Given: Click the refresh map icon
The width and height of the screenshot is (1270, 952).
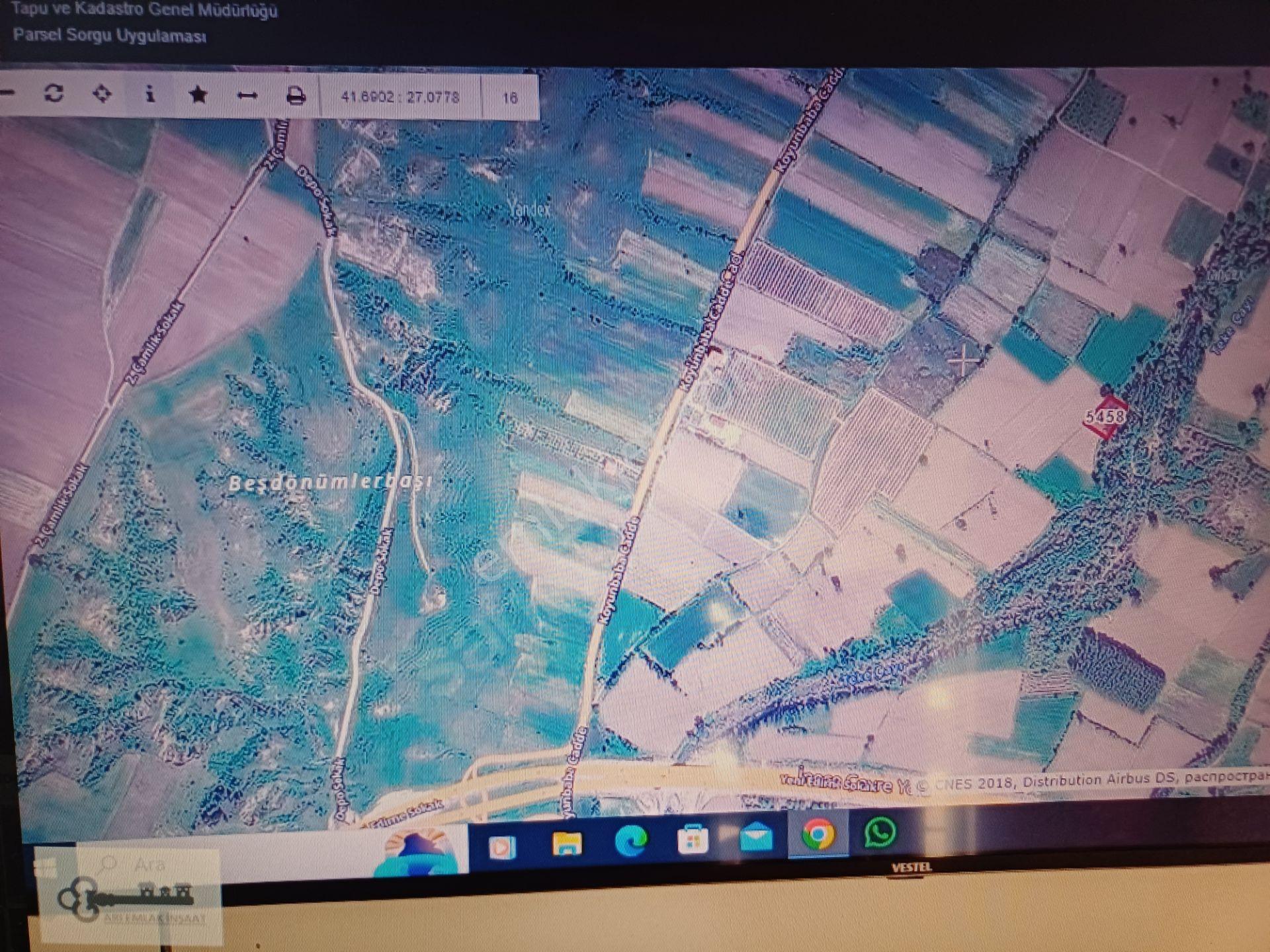Looking at the screenshot, I should coord(54,93).
